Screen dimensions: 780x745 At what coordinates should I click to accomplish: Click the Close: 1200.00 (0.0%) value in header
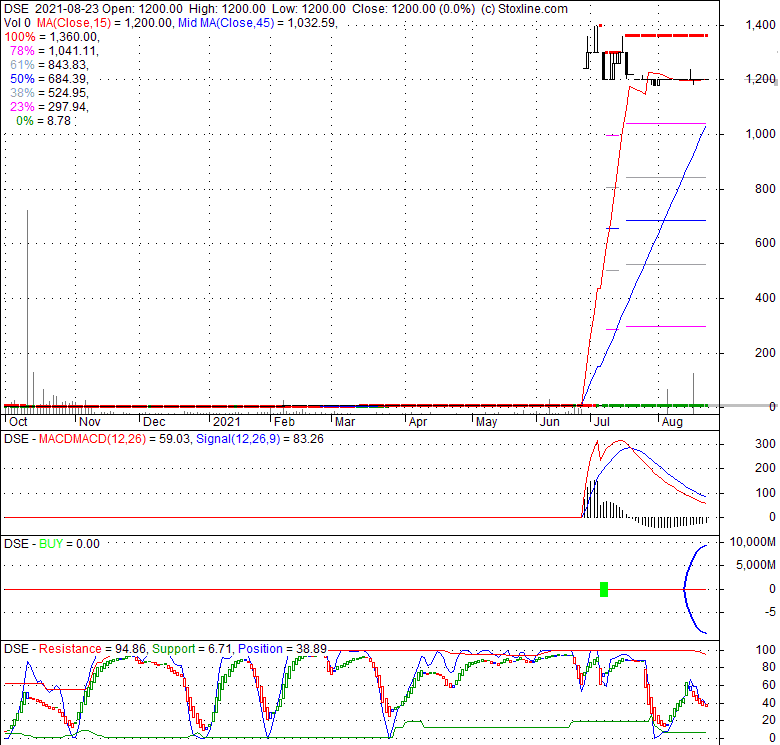413,9
